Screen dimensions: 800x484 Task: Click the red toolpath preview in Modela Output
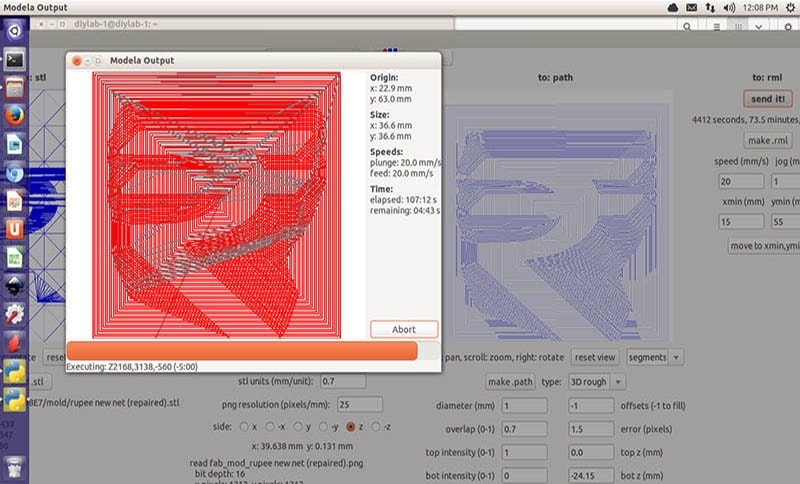[216, 205]
